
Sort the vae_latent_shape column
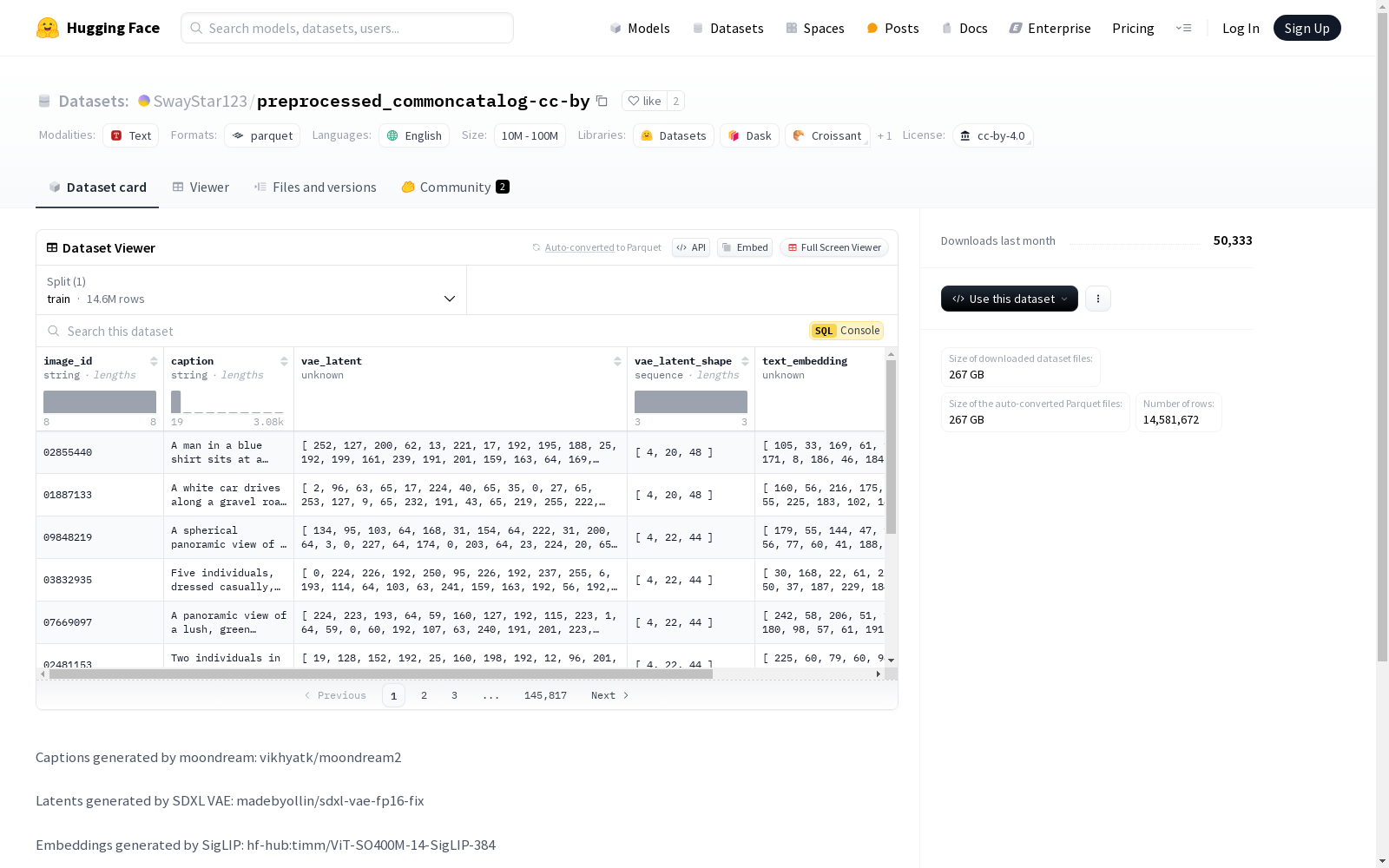(x=745, y=361)
